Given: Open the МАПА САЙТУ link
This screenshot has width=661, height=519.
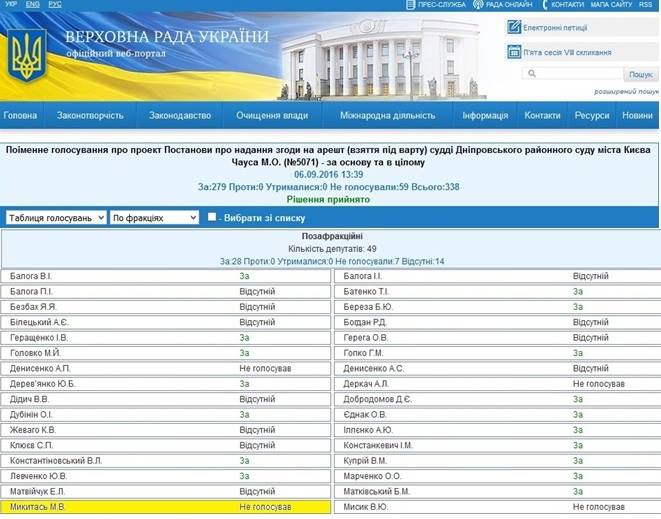Looking at the screenshot, I should click(611, 5).
